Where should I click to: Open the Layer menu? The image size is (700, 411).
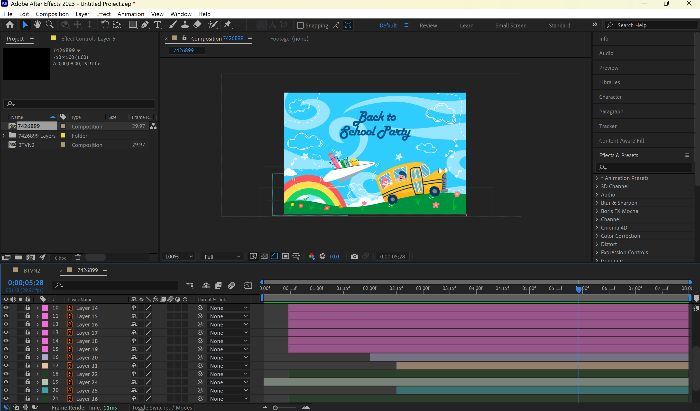pyautogui.click(x=82, y=14)
